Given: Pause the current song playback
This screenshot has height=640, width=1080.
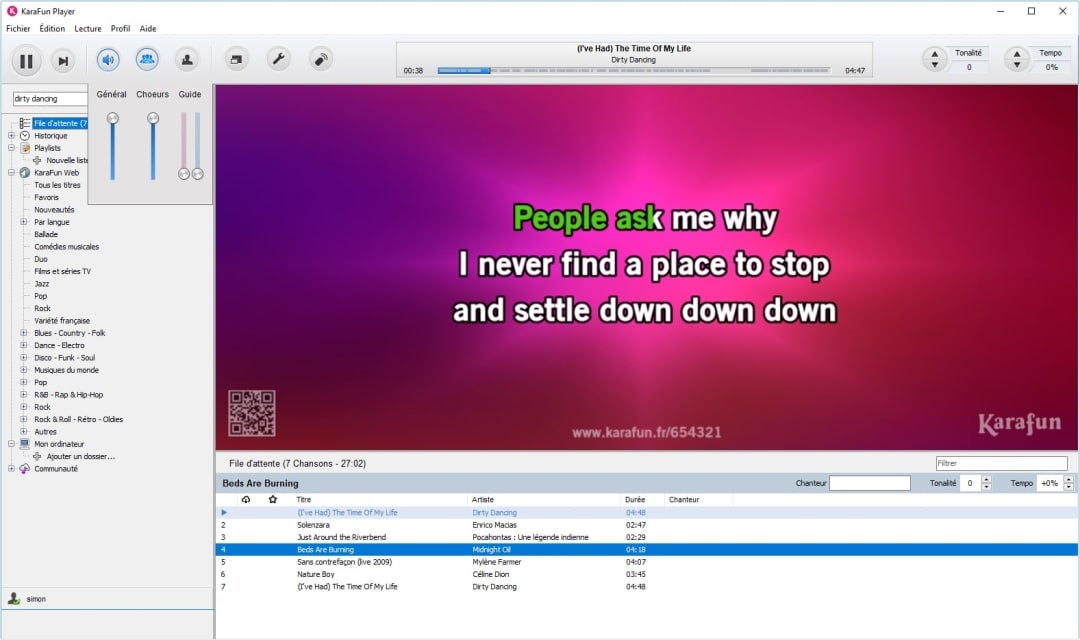Looking at the screenshot, I should 26,61.
